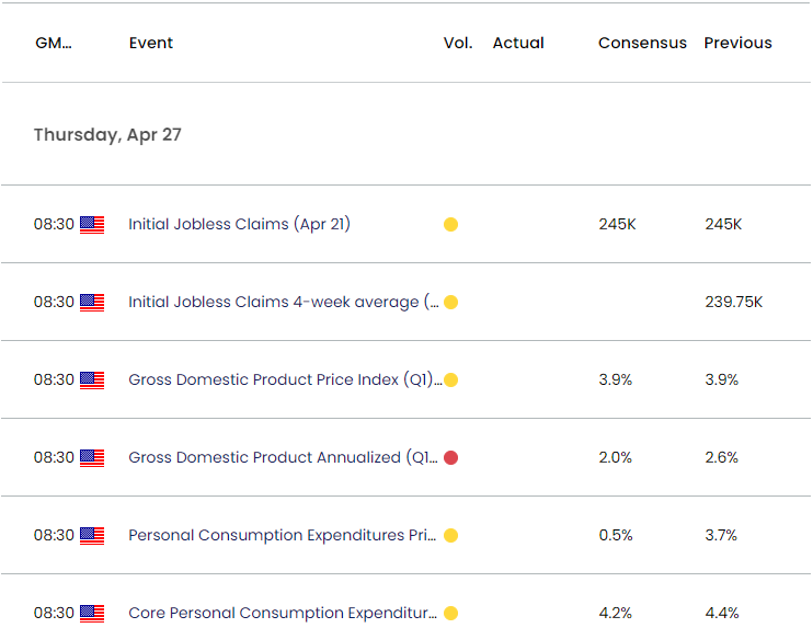The width and height of the screenshot is (812, 642).
Task: Click yellow volatility dot for Core Personal Consumption row
Action: click(450, 613)
